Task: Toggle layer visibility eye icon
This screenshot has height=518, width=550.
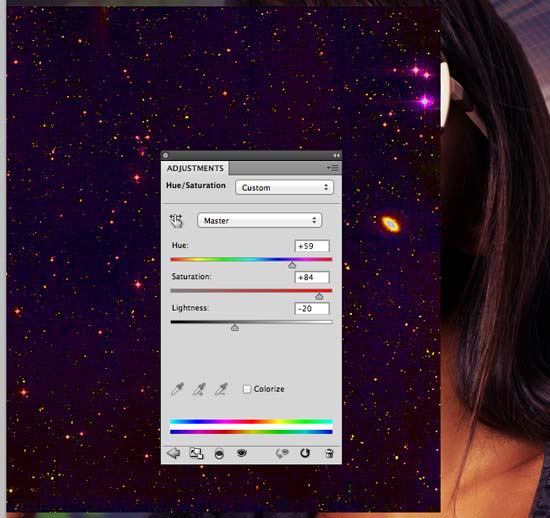Action: point(242,453)
